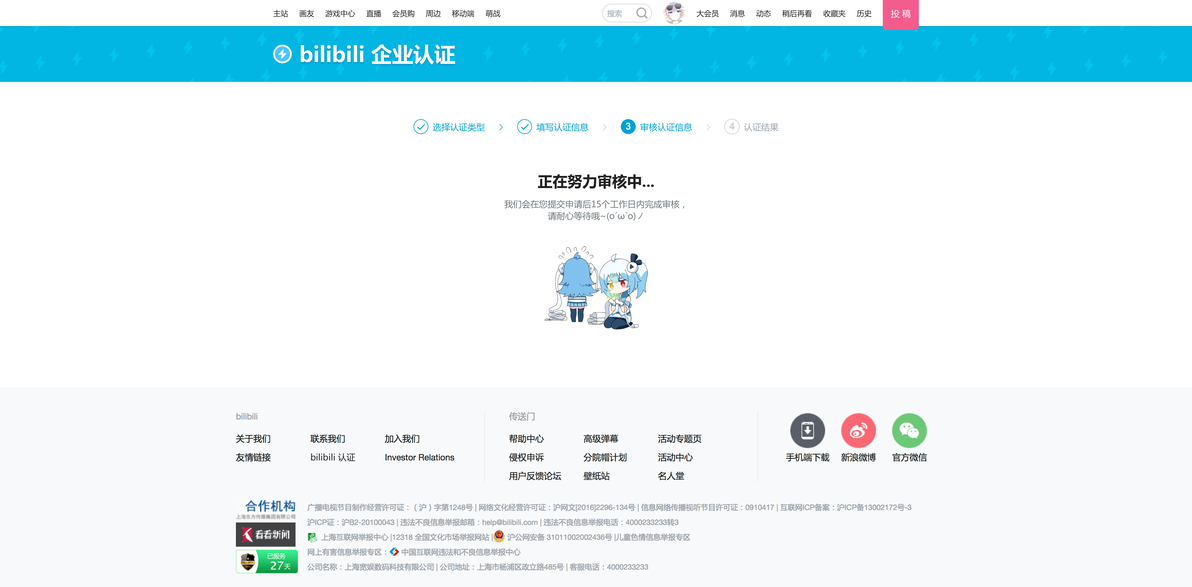
Task: Click the 认证结果 step label
Action: pyautogui.click(x=761, y=127)
